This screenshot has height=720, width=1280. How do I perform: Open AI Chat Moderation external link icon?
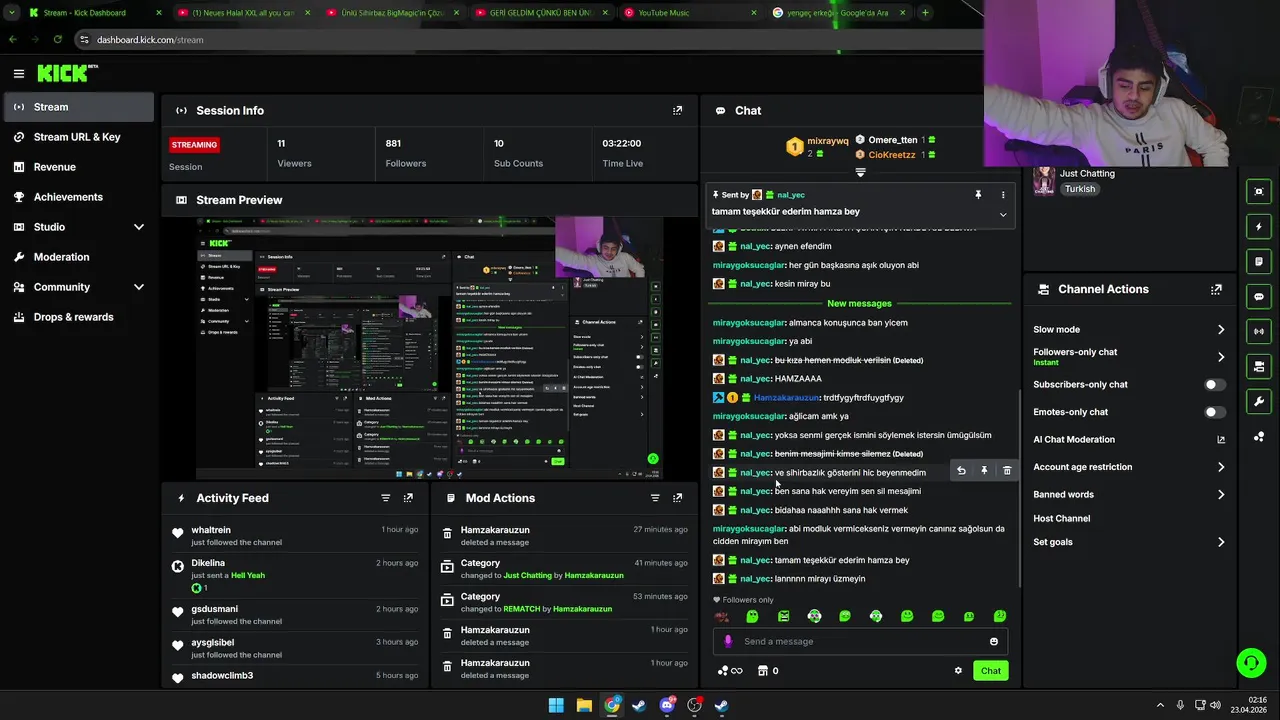[x=1221, y=439]
